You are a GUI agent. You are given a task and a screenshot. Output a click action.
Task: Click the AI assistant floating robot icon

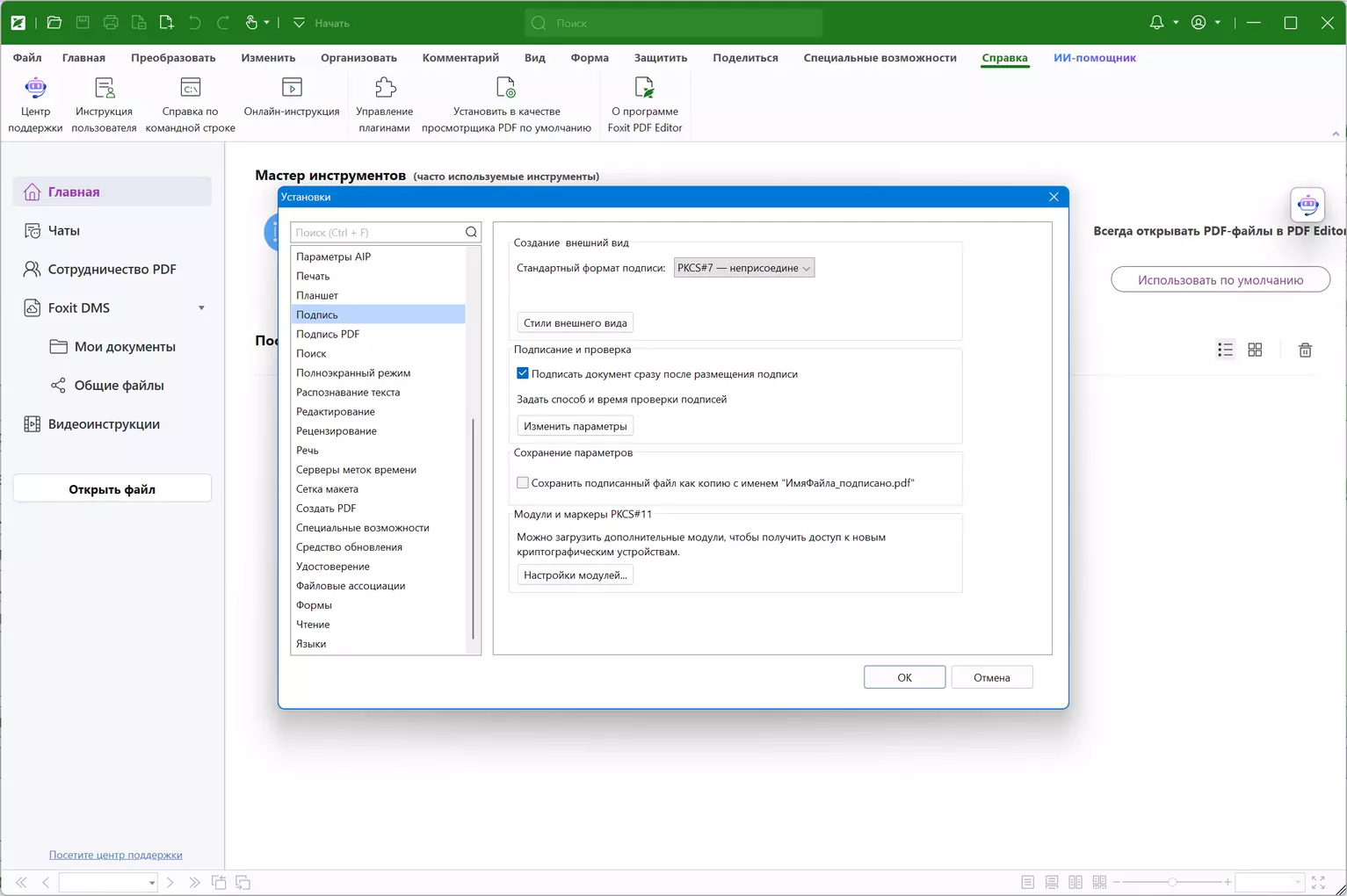coord(1307,205)
